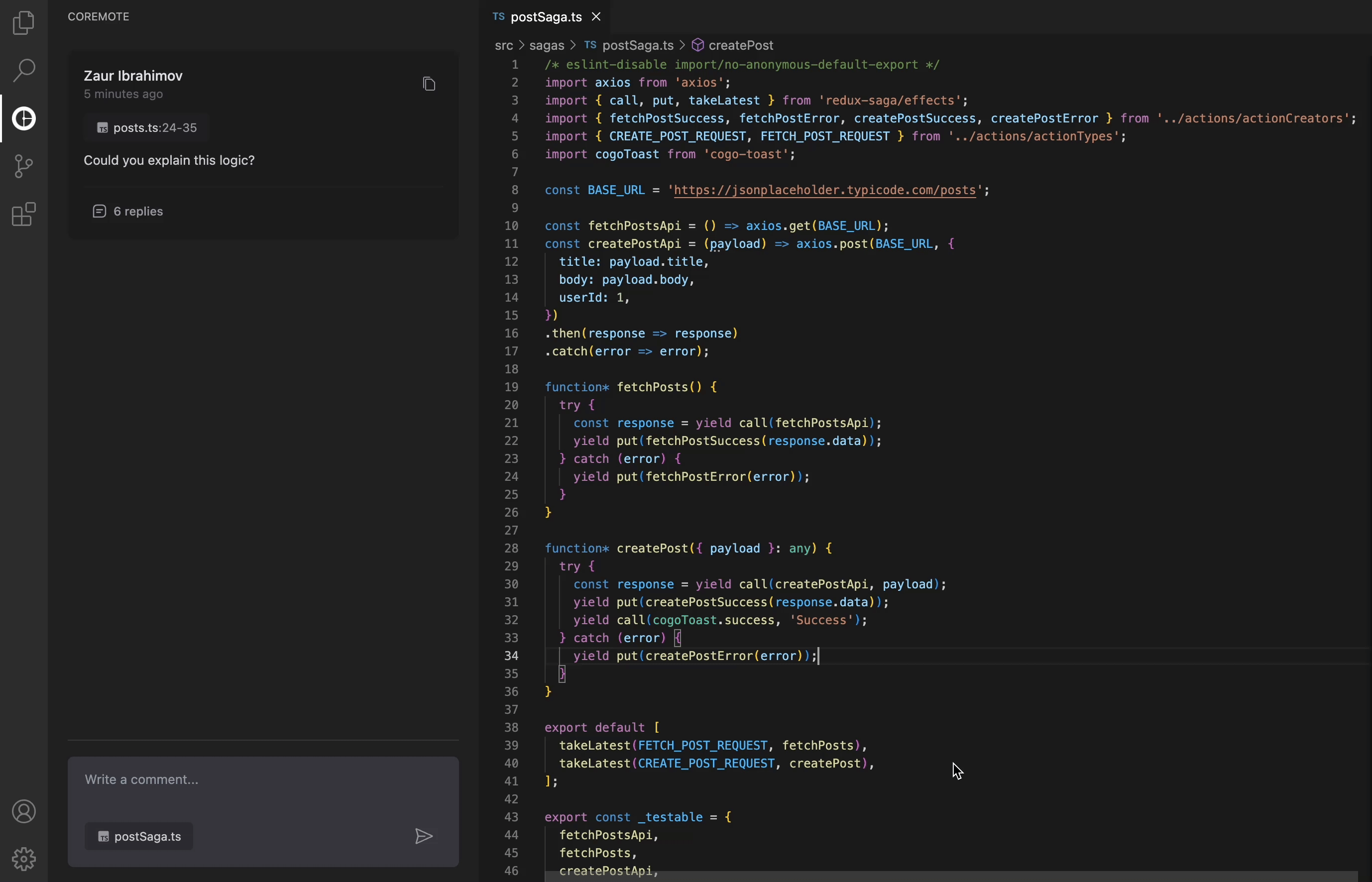Image resolution: width=1372 pixels, height=882 pixels.
Task: Click postSaga.ts in the breadcrumb
Action: [629, 45]
